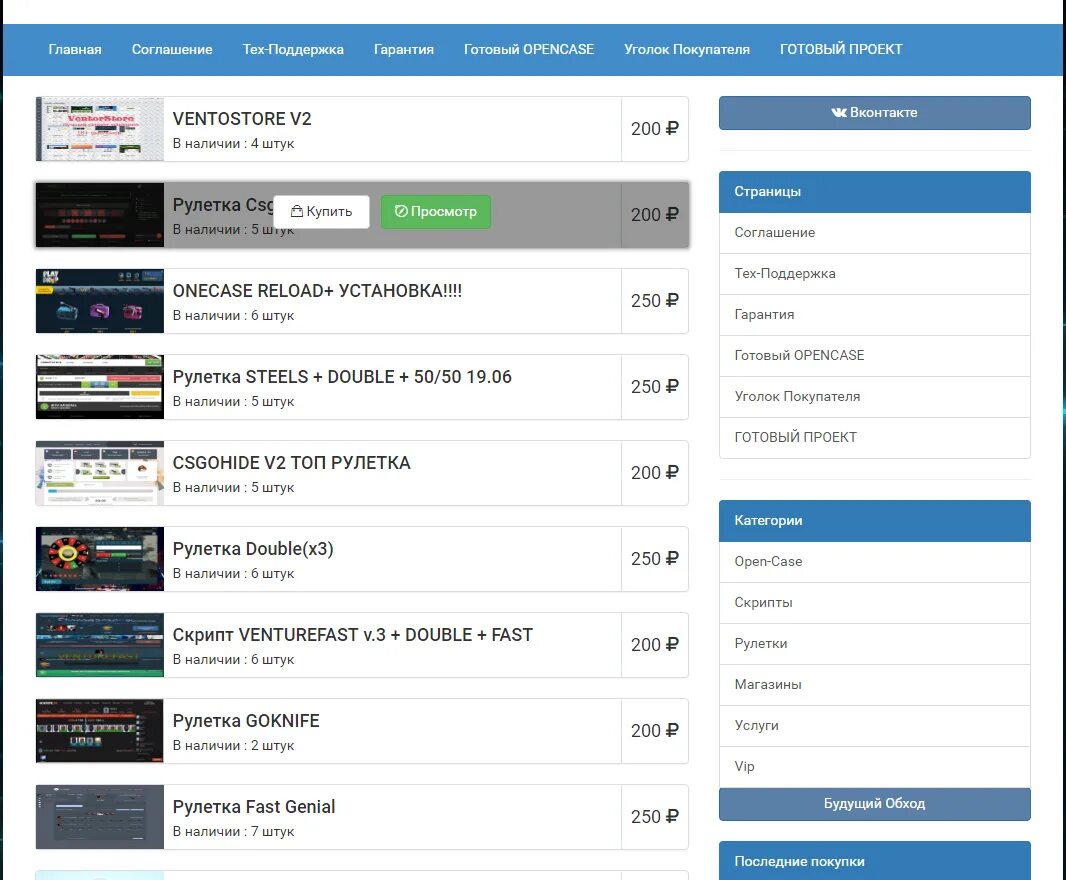
Task: Click 250 ₽ price of Рулетка STEELS
Action: pos(655,387)
